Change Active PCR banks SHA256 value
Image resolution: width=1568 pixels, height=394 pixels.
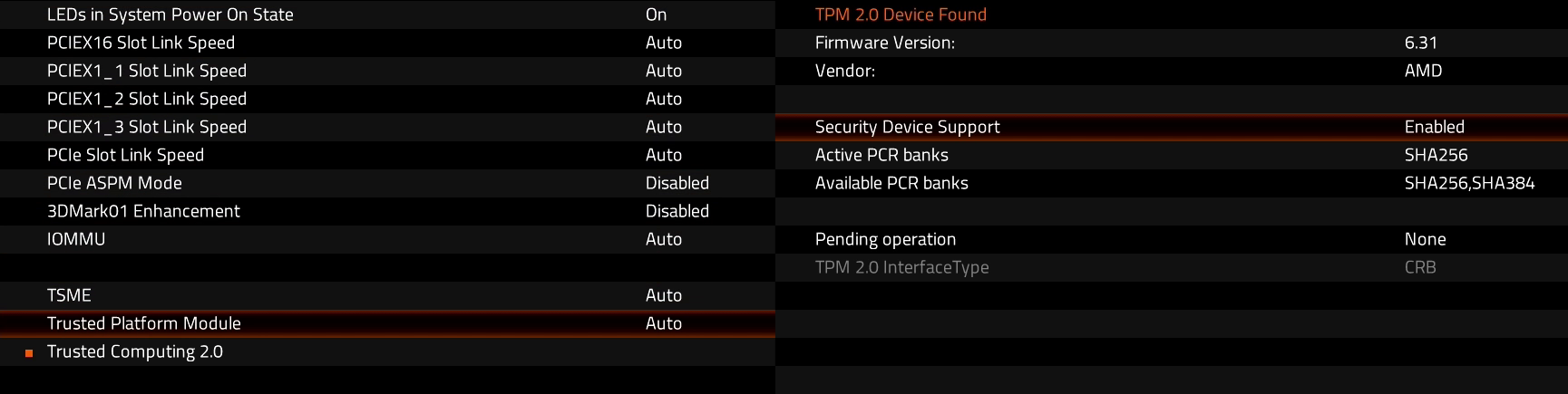pos(1436,155)
